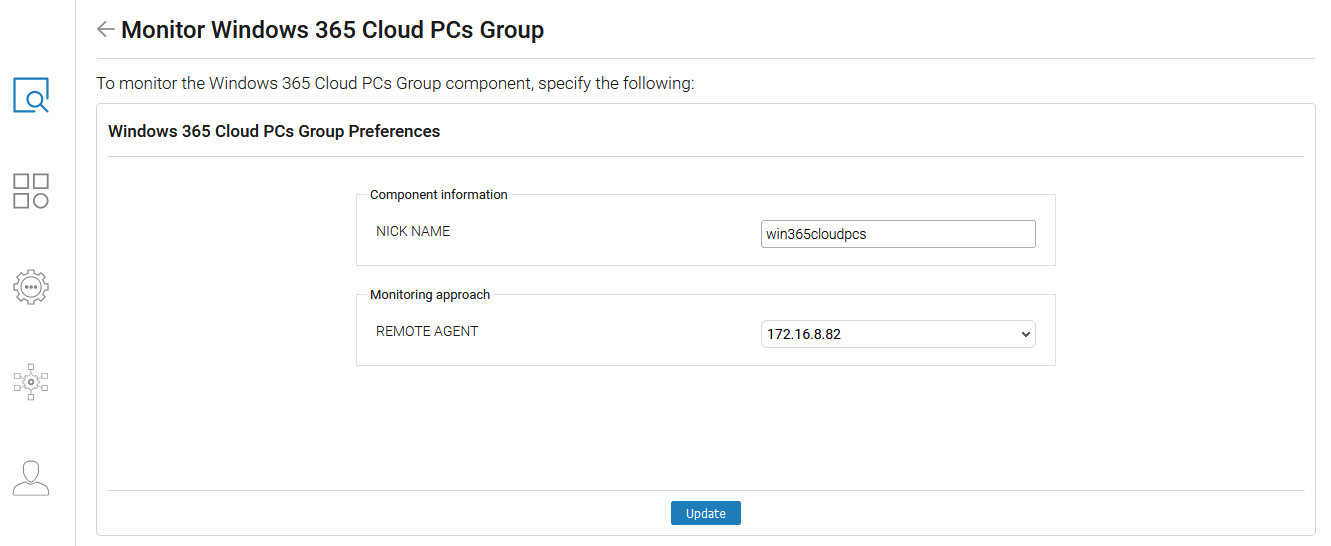This screenshot has height=546, width=1331.
Task: Open the Monitor search sidebar icon
Action: point(31,95)
